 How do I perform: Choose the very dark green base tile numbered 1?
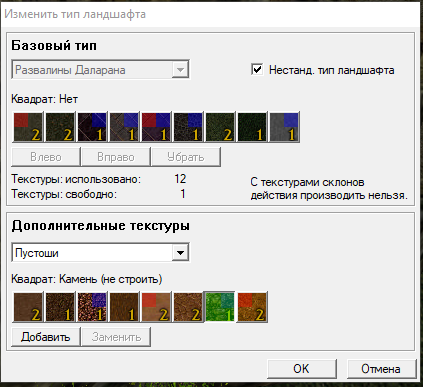(x=252, y=127)
